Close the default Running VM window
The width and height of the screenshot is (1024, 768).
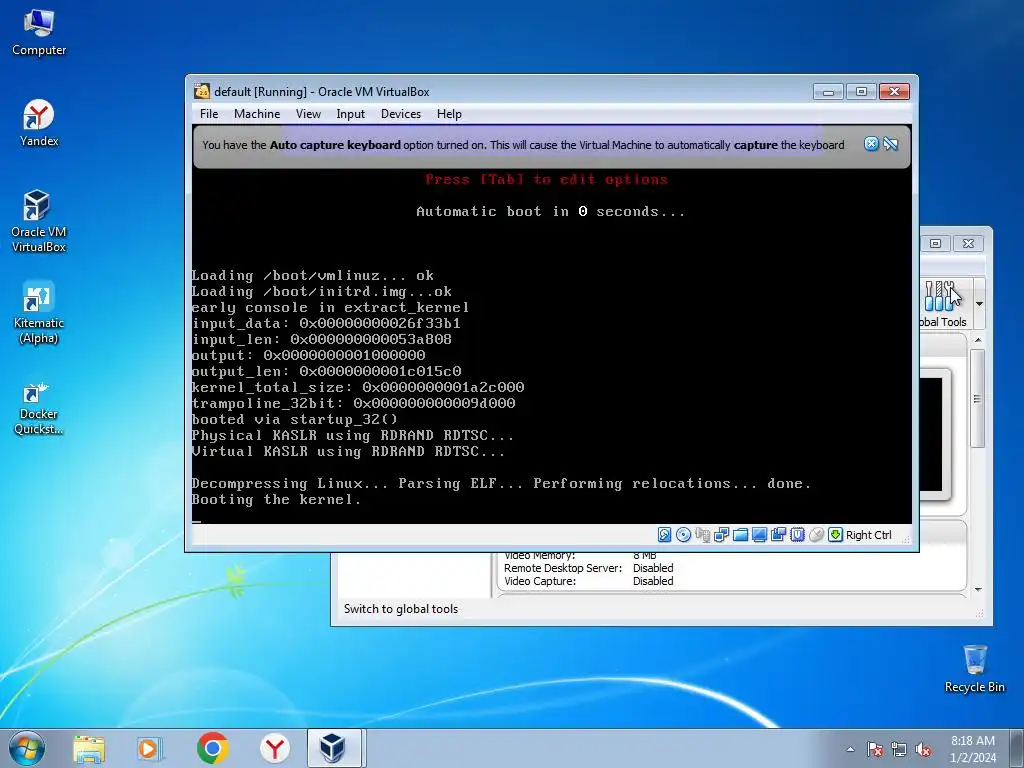pyautogui.click(x=895, y=91)
